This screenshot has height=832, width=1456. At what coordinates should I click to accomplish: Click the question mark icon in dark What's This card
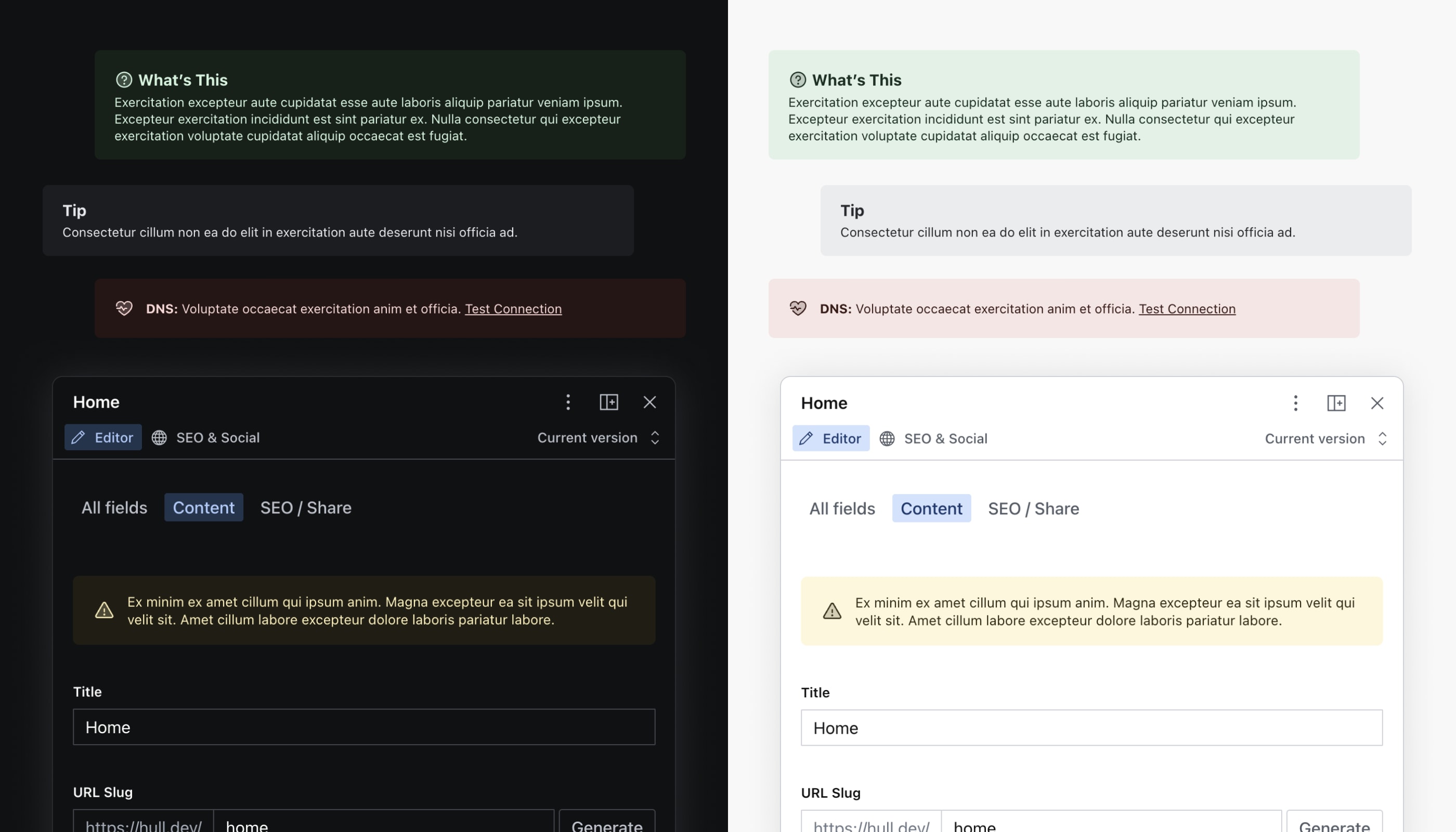point(124,80)
